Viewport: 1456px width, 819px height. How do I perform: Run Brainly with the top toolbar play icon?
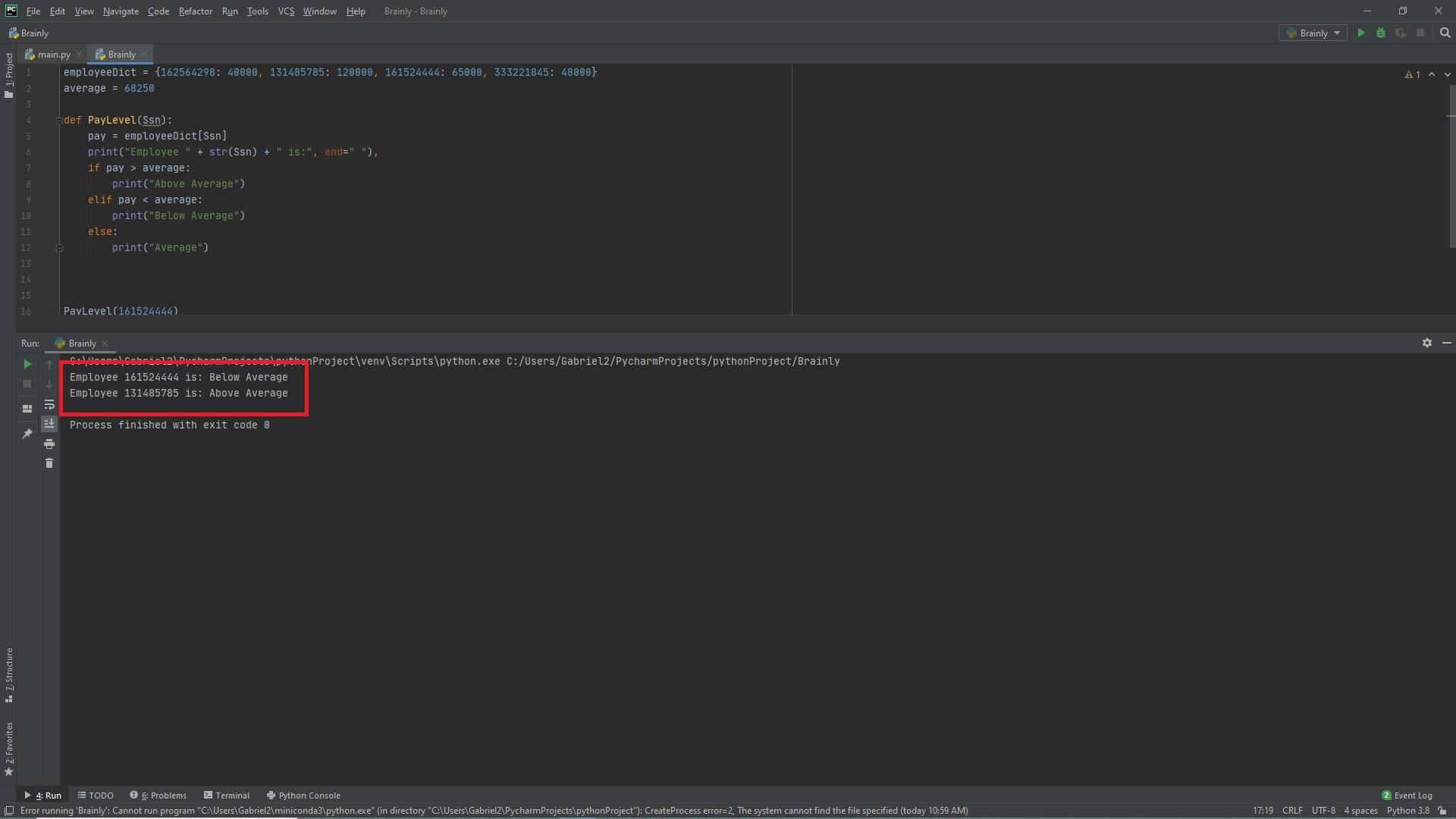(x=1361, y=33)
